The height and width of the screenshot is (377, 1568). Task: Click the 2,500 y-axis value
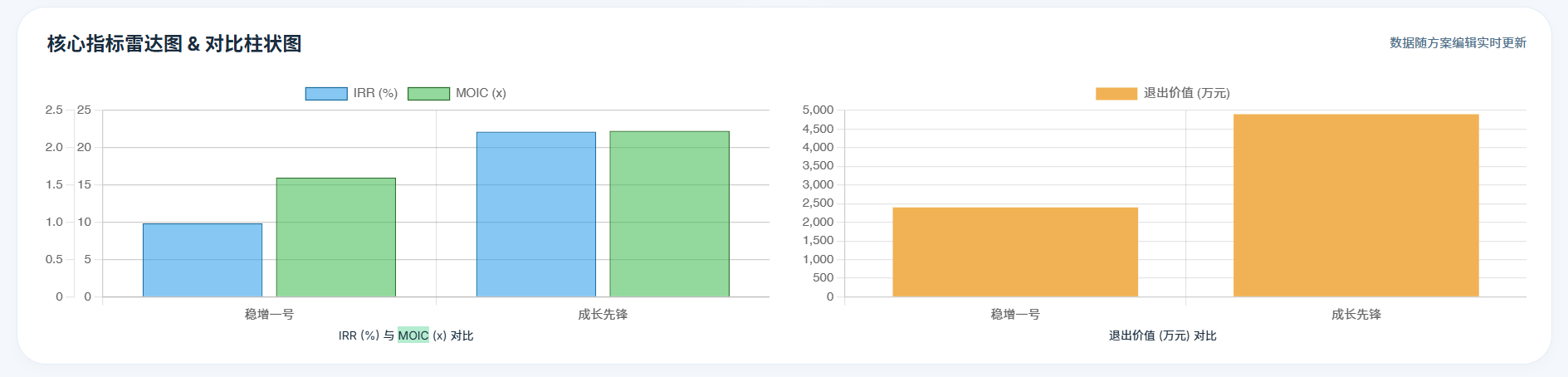click(818, 203)
